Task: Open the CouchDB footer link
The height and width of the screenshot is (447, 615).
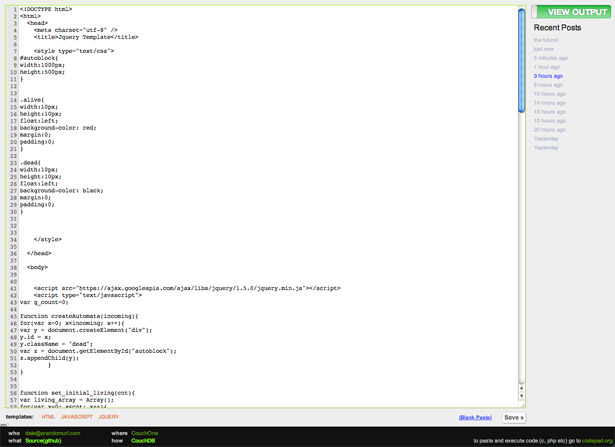Action: pos(143,441)
